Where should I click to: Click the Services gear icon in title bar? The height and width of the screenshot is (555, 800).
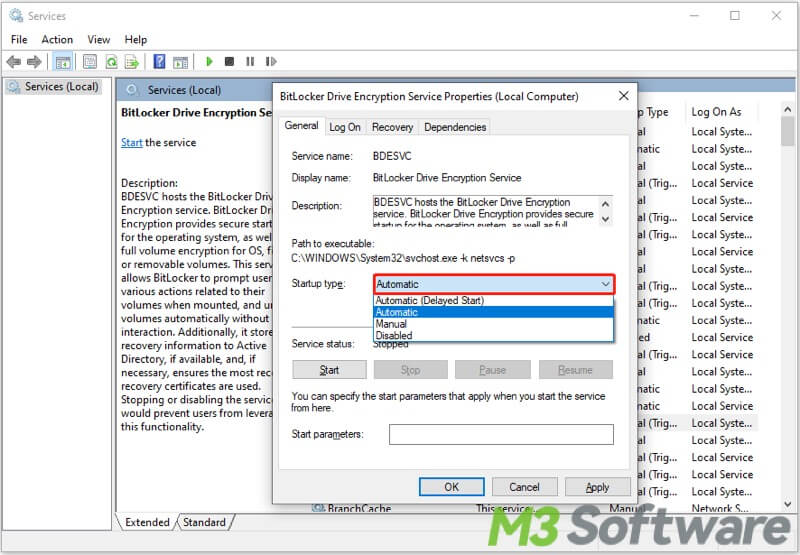[x=16, y=16]
